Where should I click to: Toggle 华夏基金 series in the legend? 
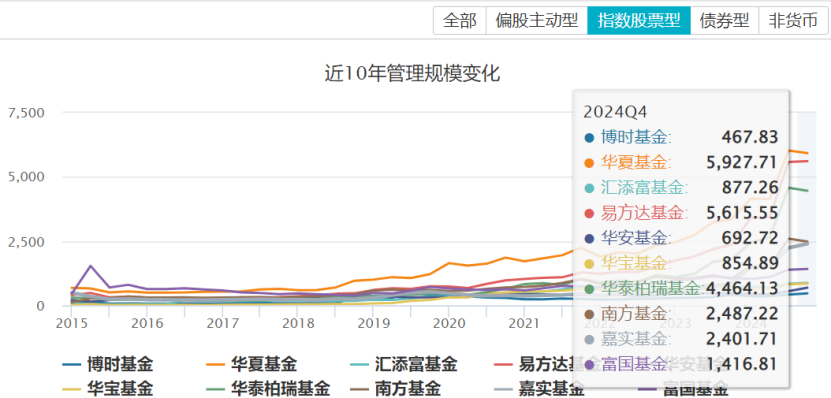pos(251,365)
